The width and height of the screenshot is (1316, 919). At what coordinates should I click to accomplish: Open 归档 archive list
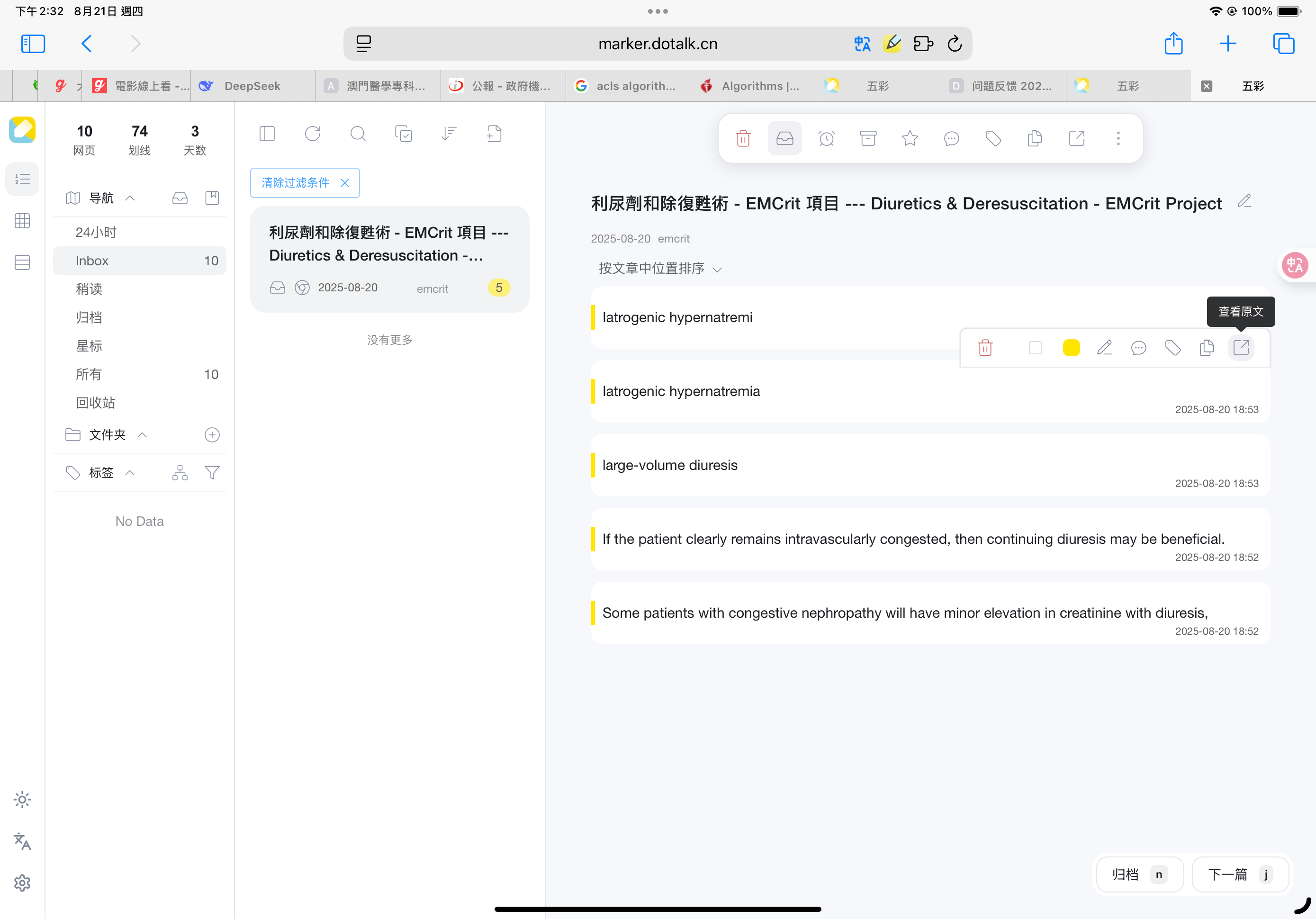click(140, 317)
